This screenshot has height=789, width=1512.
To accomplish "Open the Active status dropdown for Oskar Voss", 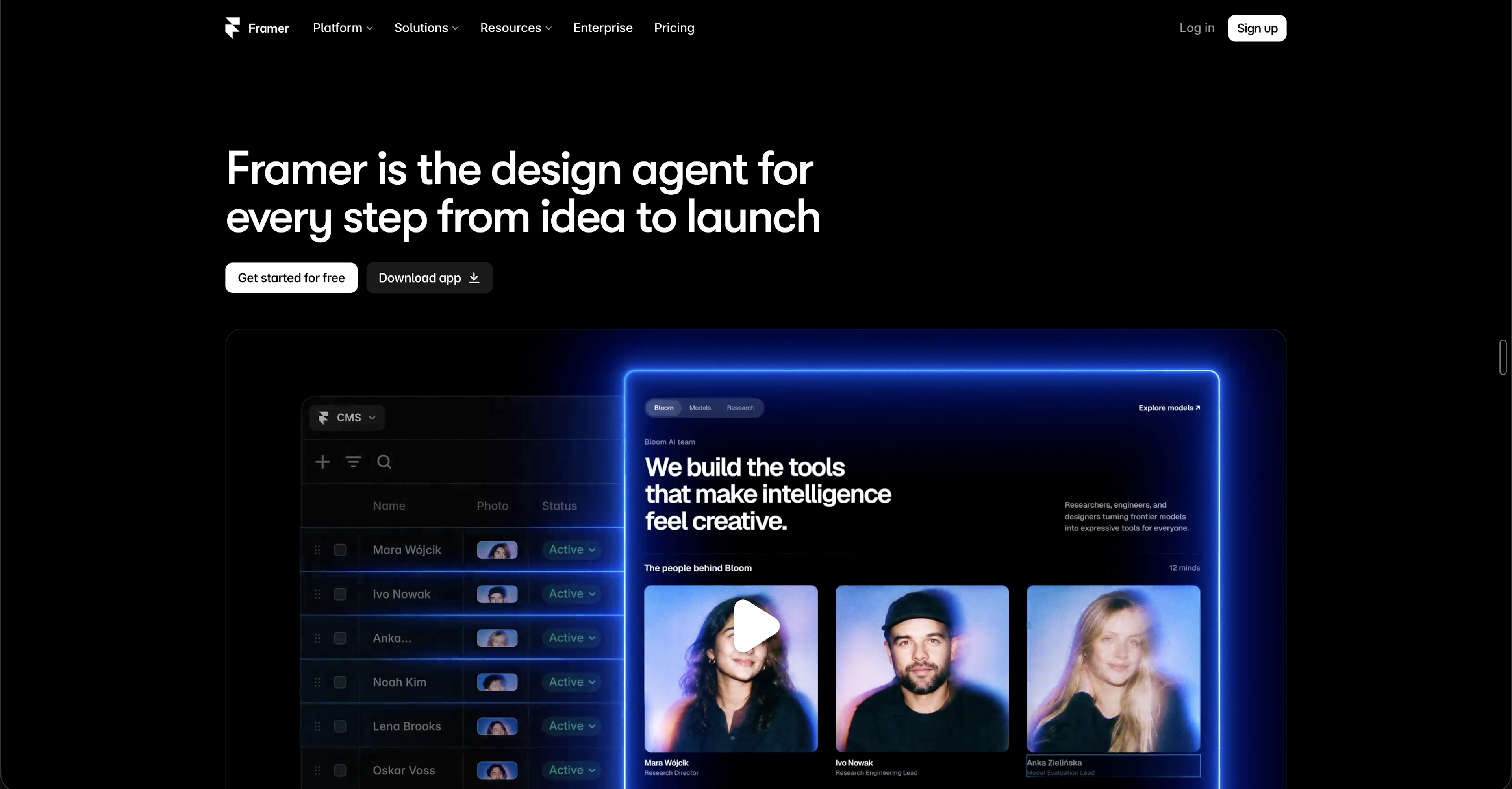I will [572, 770].
